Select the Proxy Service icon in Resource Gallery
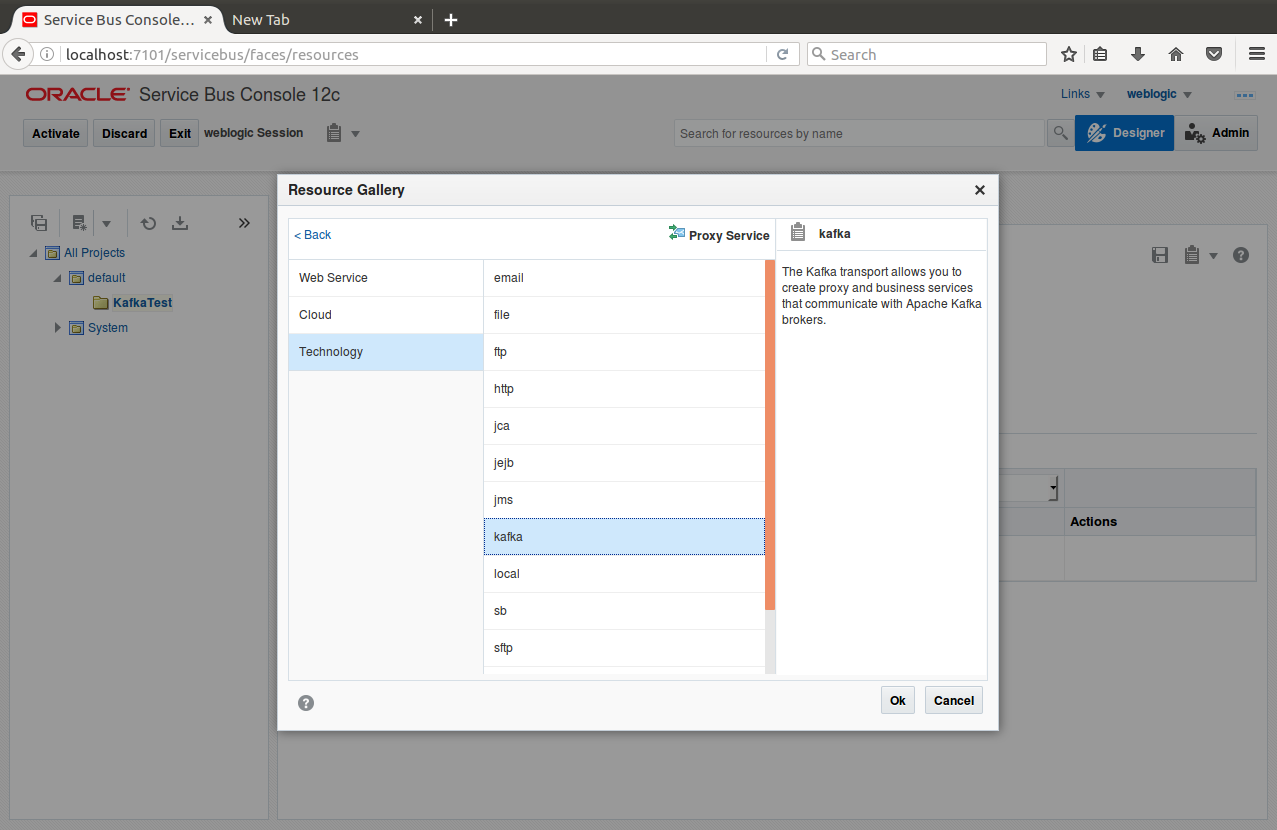This screenshot has height=830, width=1277. tap(678, 233)
